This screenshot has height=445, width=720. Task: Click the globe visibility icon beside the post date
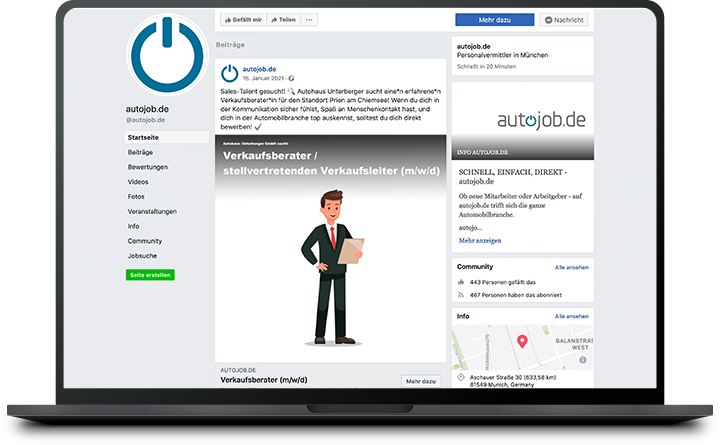click(x=291, y=79)
